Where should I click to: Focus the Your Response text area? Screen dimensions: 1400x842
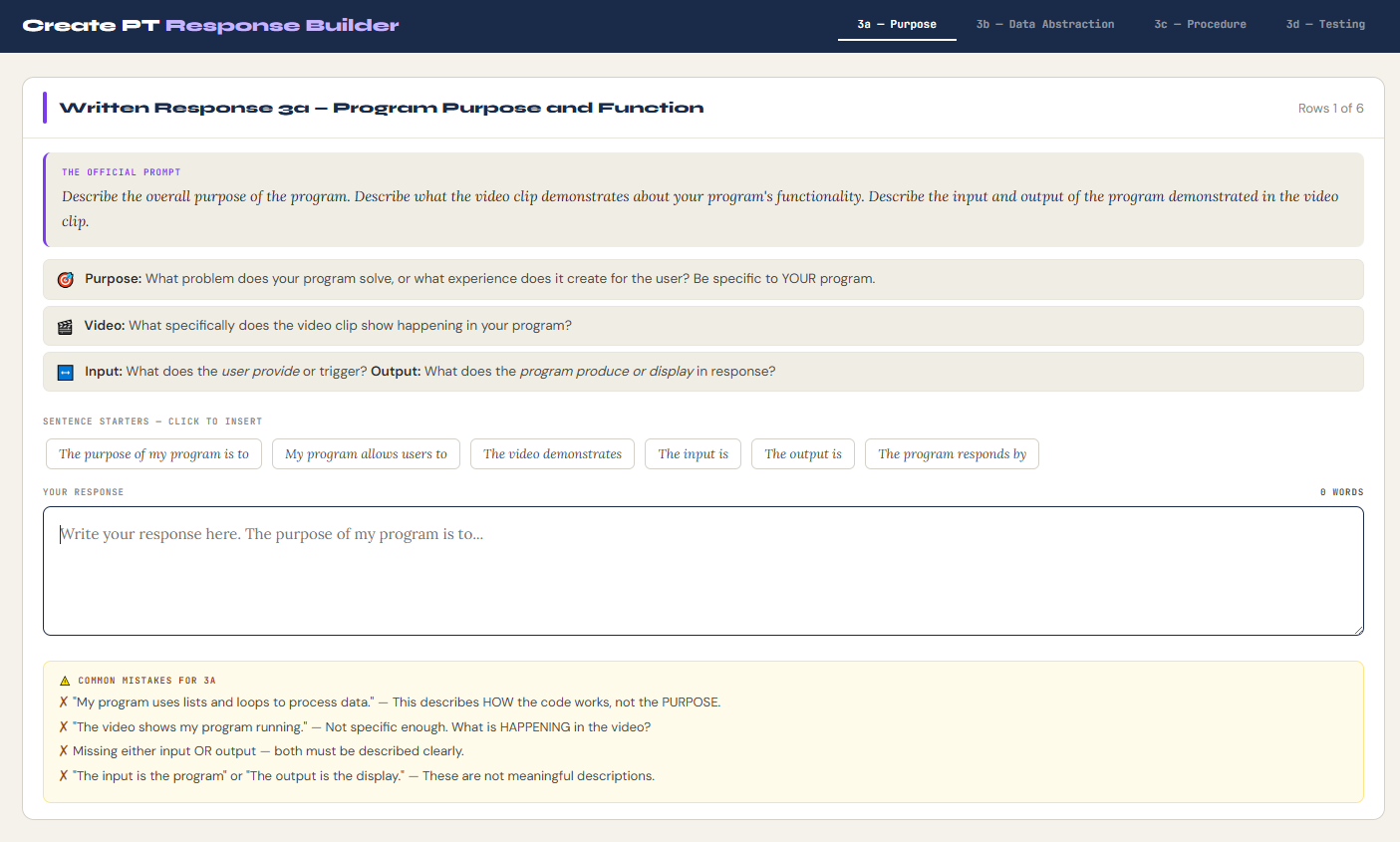coord(702,571)
